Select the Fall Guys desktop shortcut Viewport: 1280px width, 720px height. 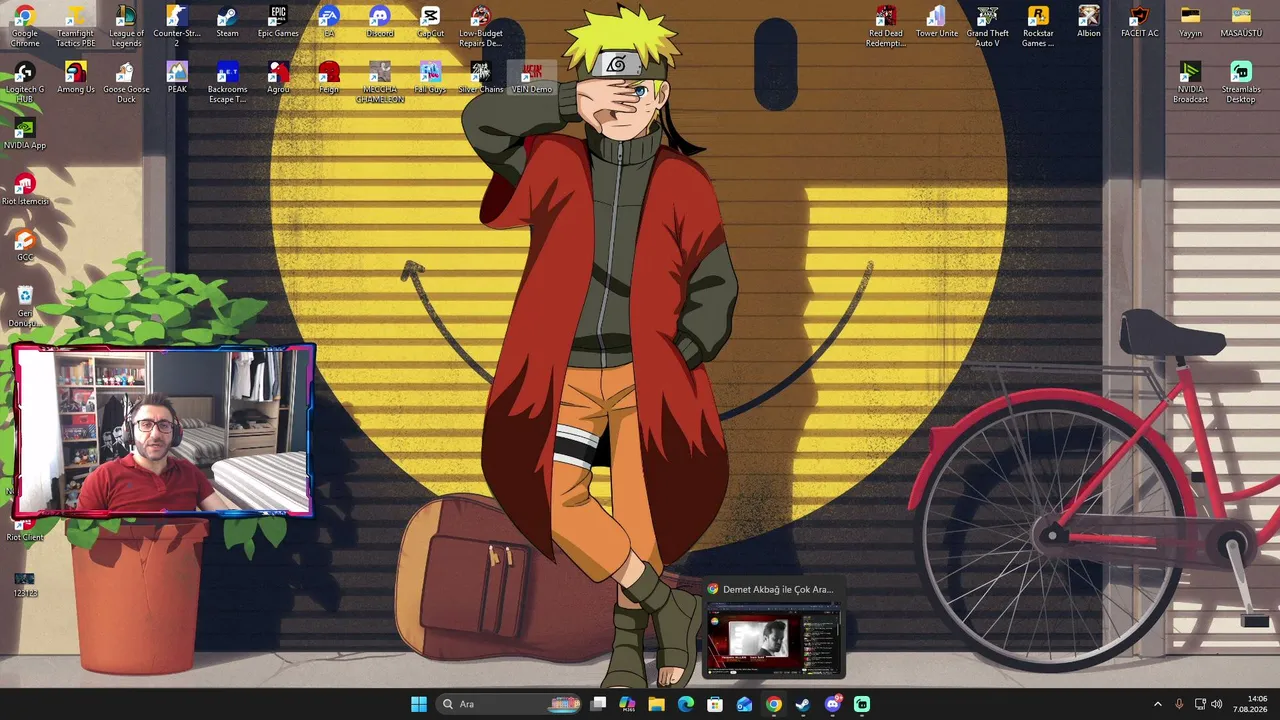(431, 78)
